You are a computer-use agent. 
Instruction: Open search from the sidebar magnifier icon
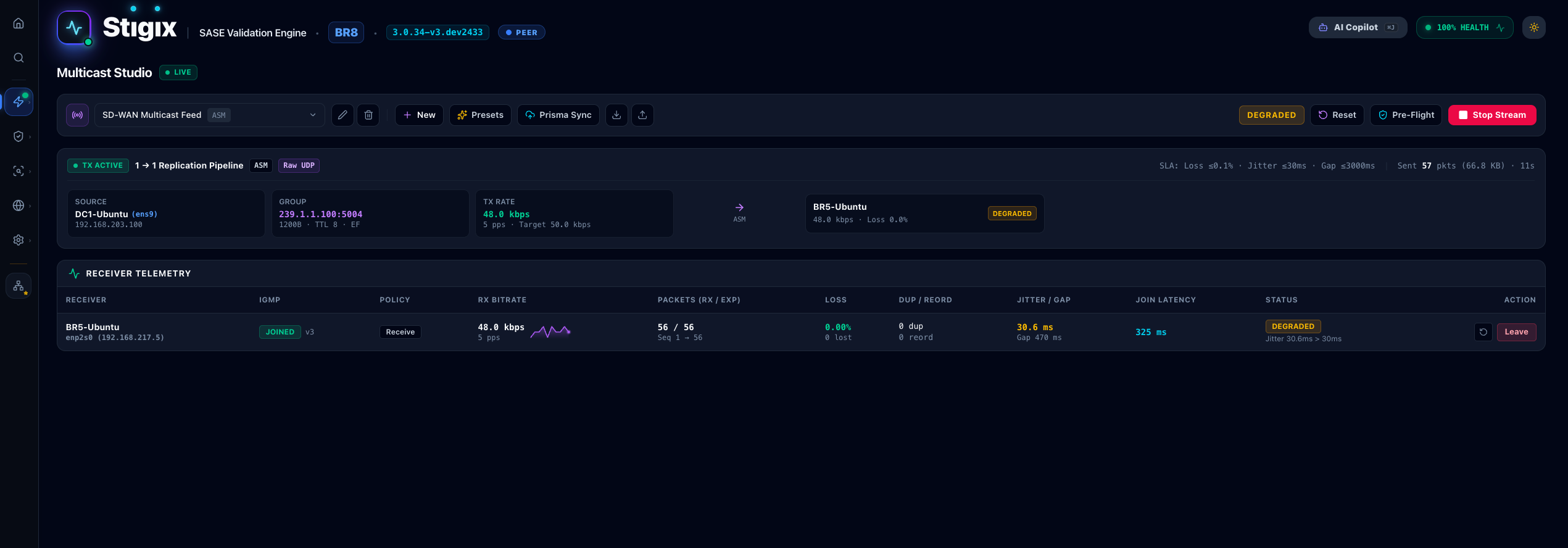coord(19,57)
